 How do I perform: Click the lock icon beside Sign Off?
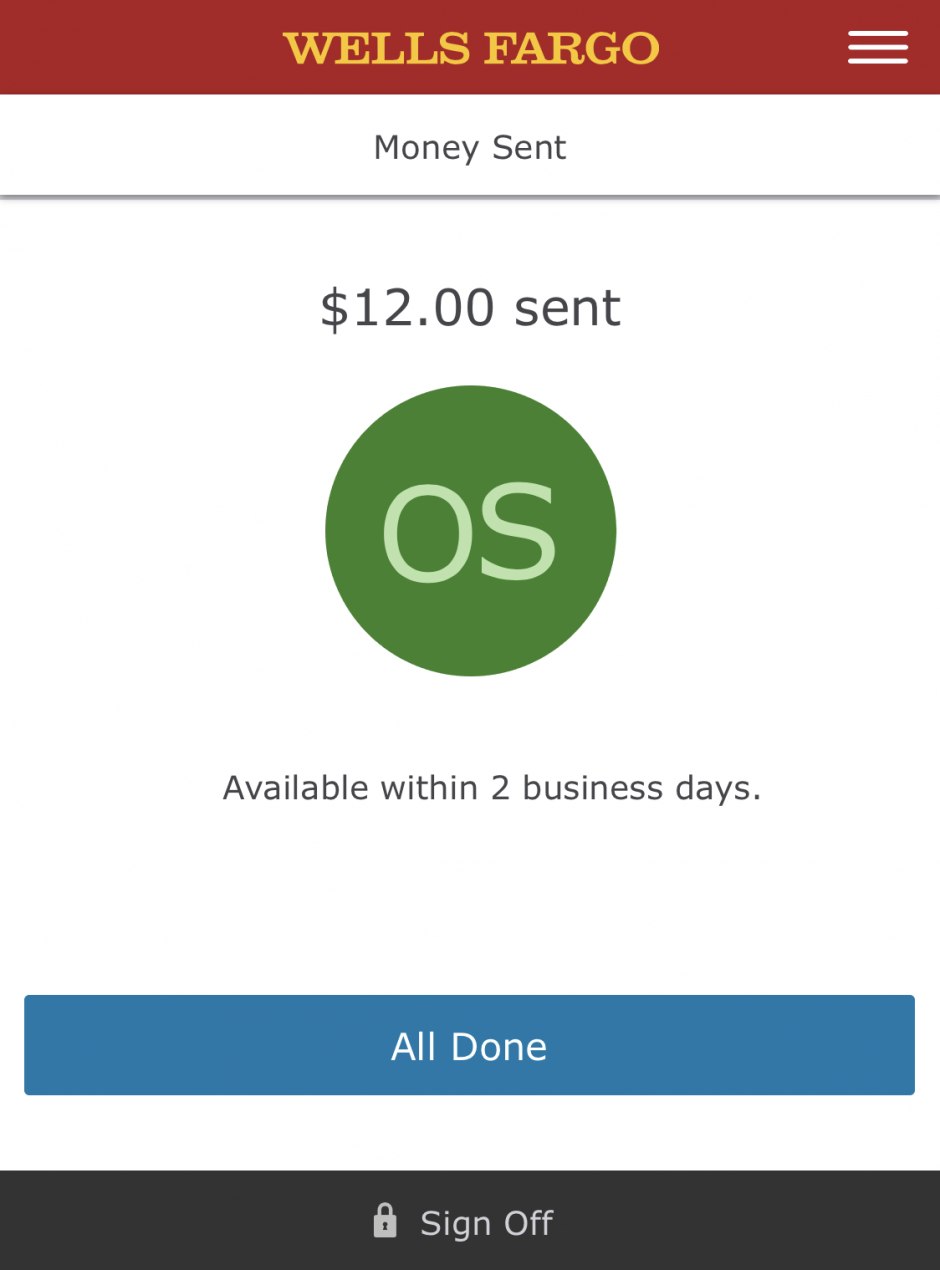coord(385,1221)
